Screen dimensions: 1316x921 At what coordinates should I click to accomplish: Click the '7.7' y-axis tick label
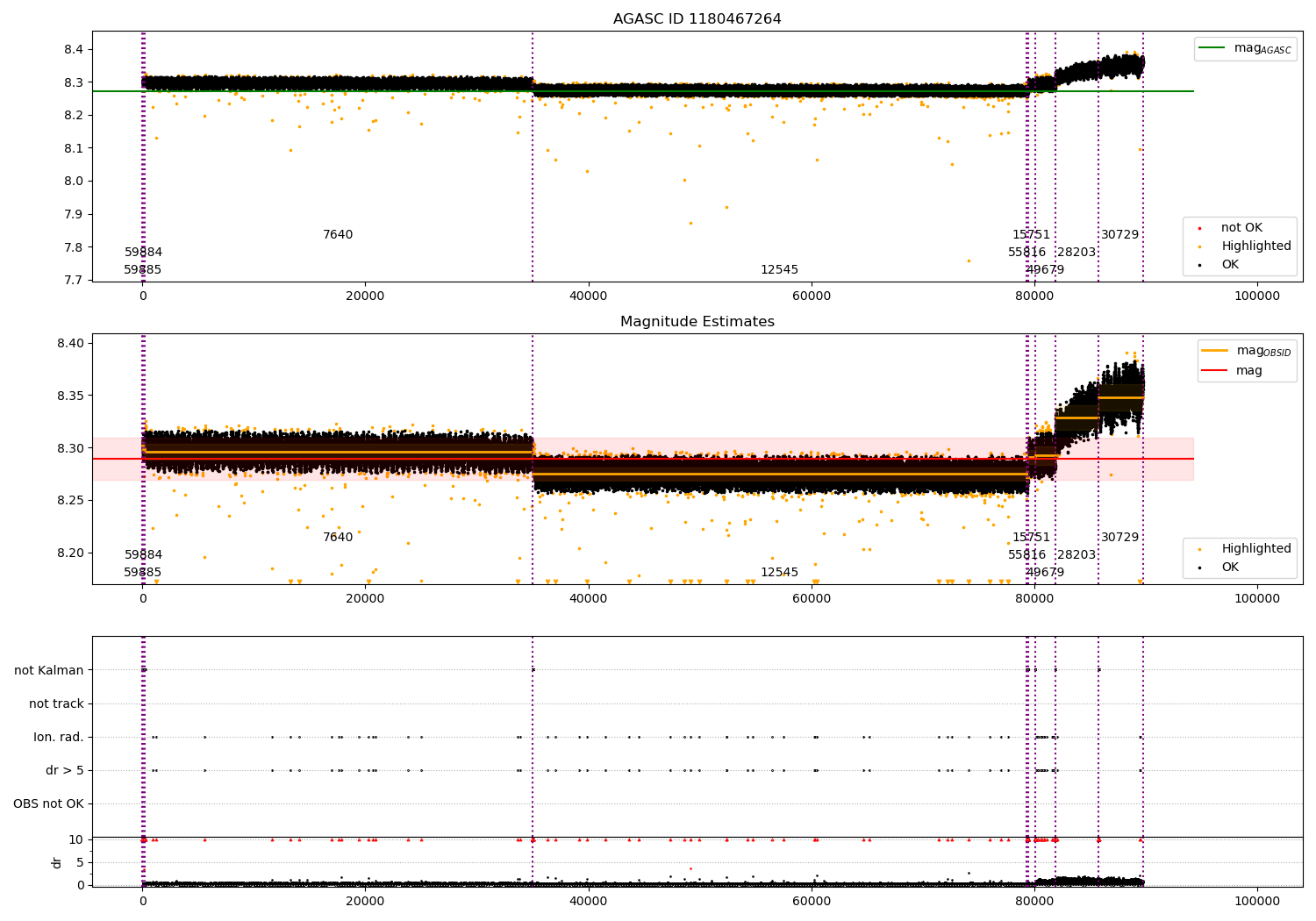(x=74, y=281)
